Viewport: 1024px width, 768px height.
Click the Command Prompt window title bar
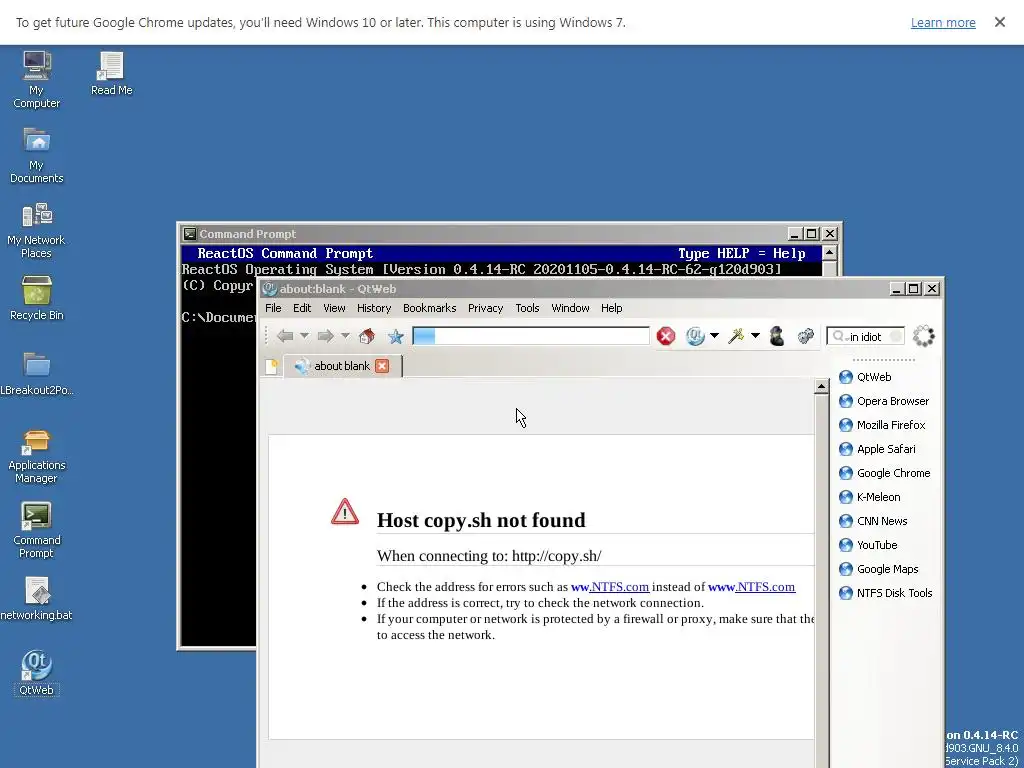(x=483, y=234)
